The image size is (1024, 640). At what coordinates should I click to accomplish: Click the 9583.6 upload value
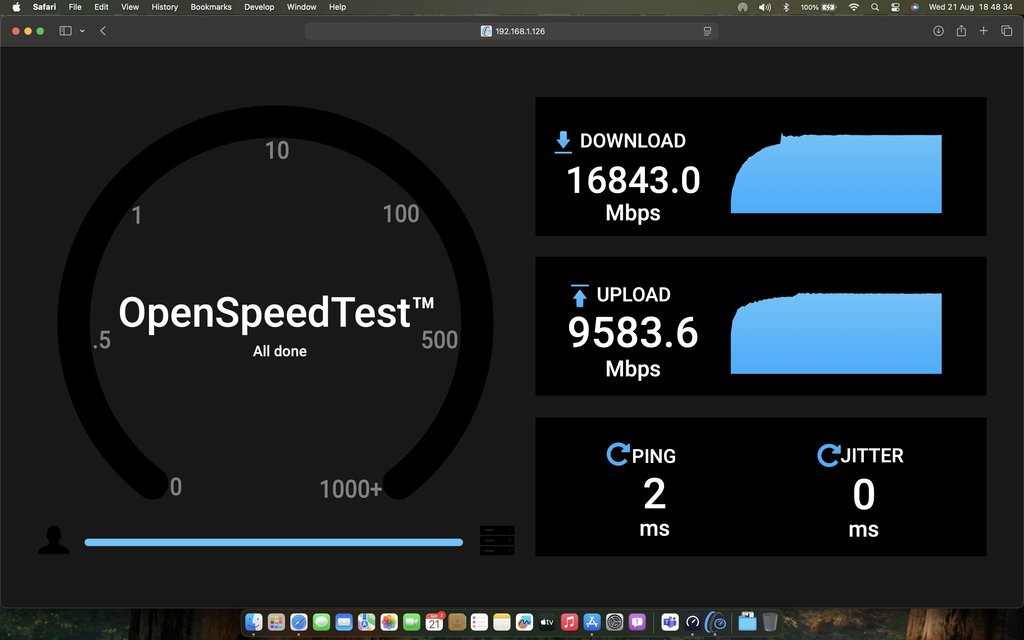tap(633, 332)
